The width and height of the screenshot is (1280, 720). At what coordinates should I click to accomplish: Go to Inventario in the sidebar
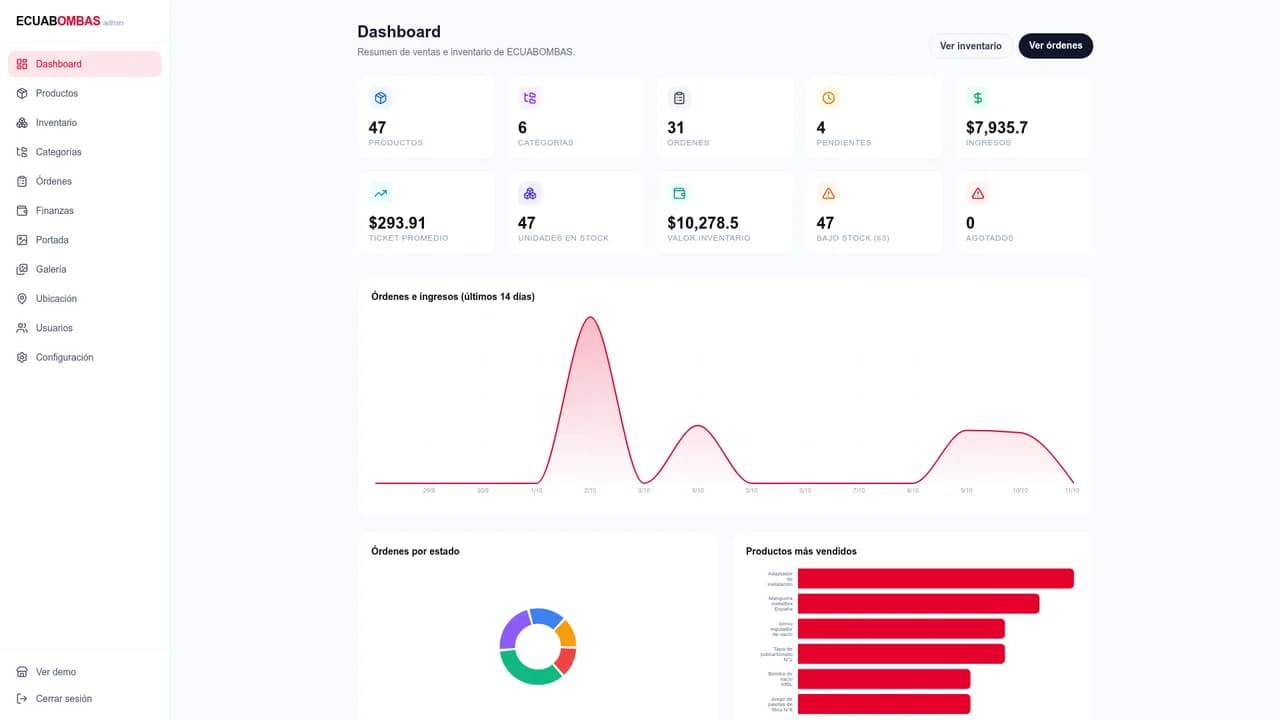[x=85, y=123]
